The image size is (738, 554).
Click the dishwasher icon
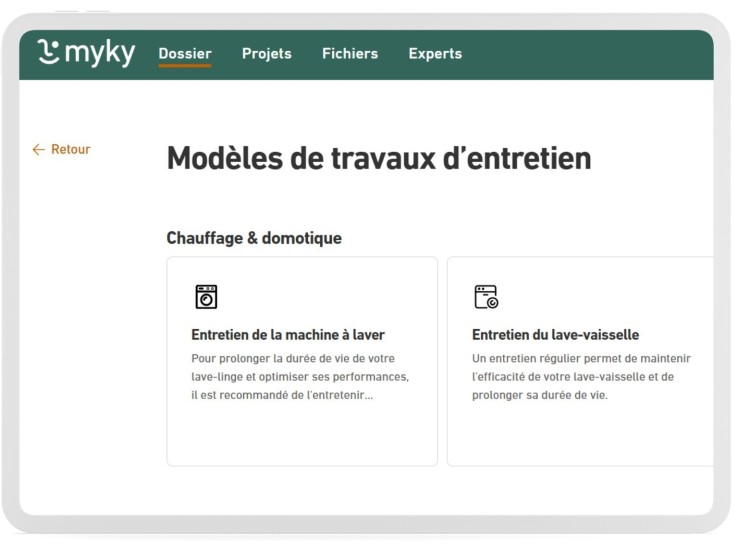[486, 297]
